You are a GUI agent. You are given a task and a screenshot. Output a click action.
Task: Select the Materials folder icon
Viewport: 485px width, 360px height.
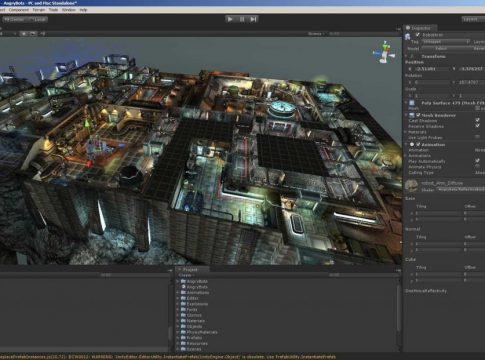click(183, 321)
